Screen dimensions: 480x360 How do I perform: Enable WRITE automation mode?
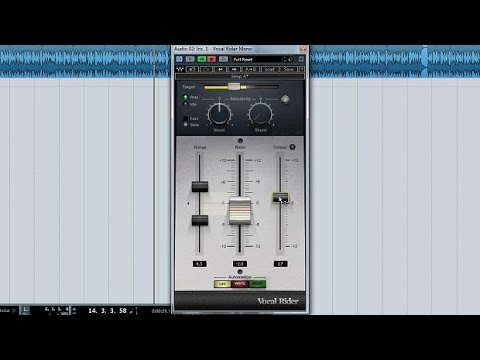[240, 284]
